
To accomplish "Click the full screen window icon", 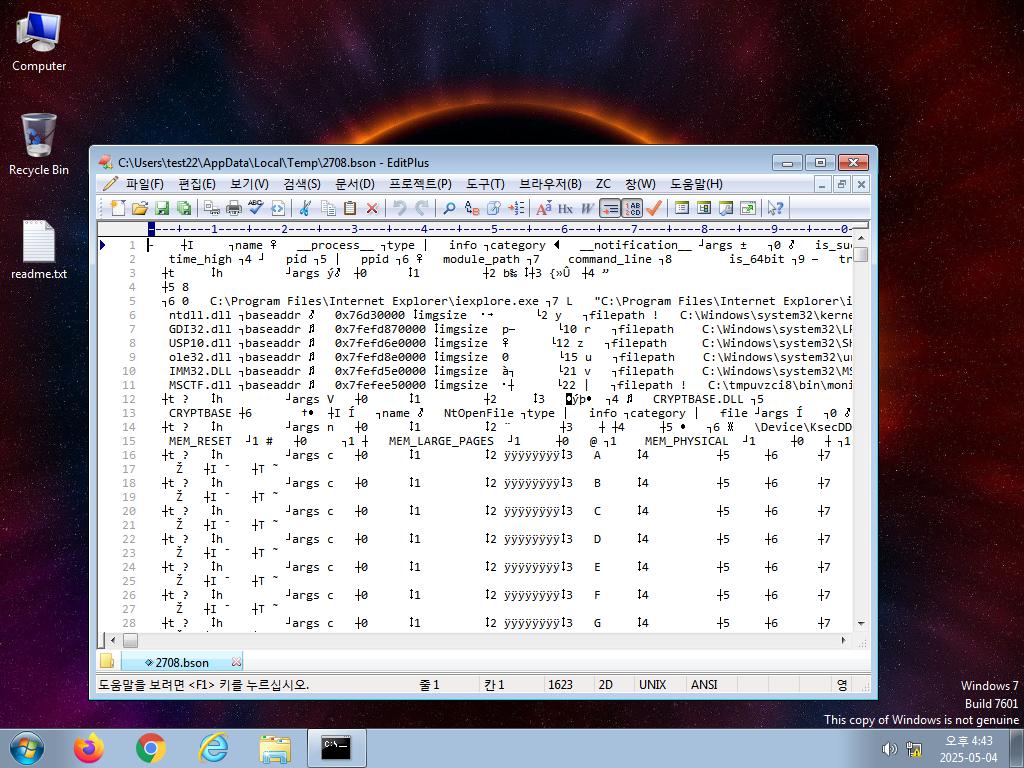I will 748,208.
